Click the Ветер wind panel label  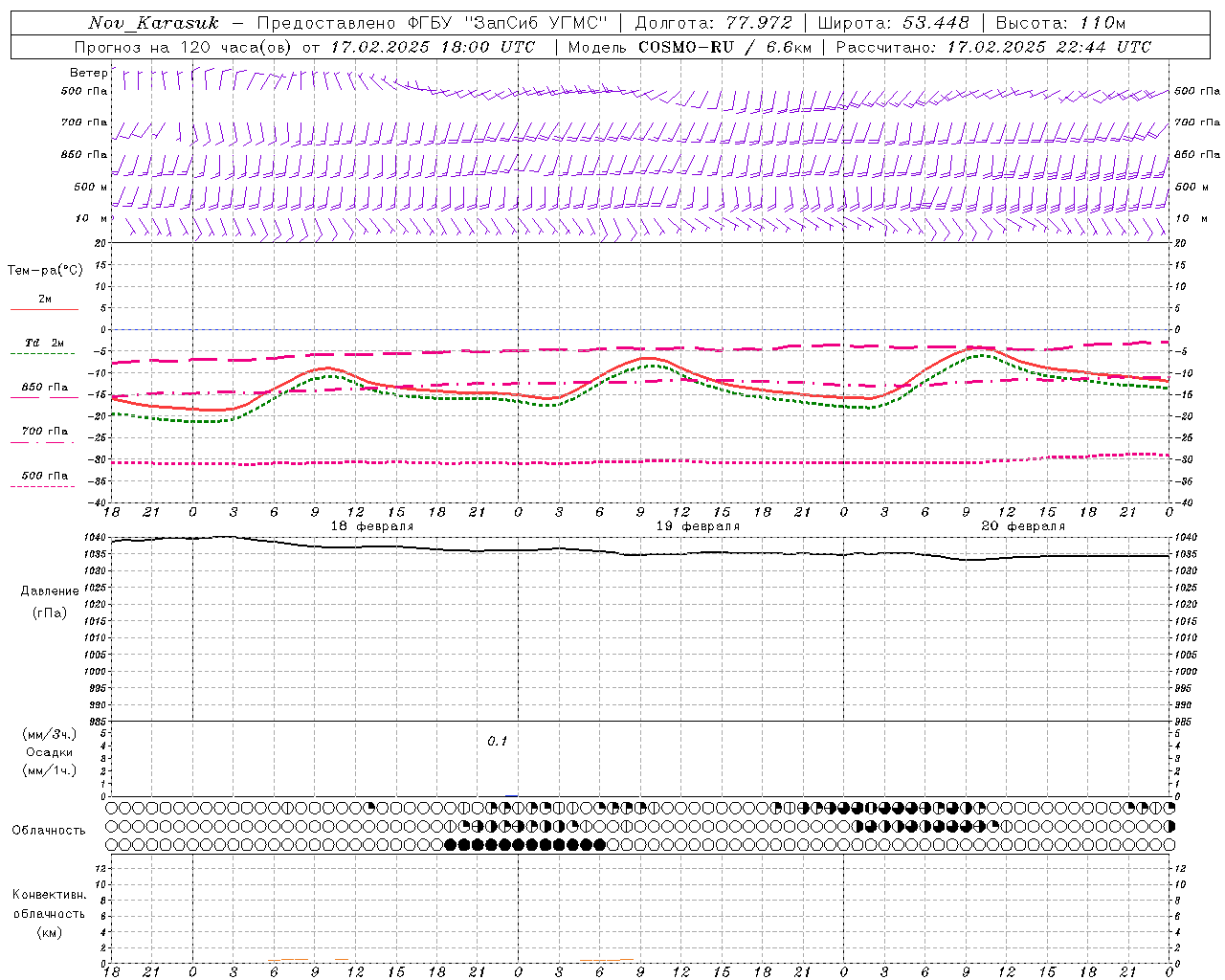(x=88, y=73)
